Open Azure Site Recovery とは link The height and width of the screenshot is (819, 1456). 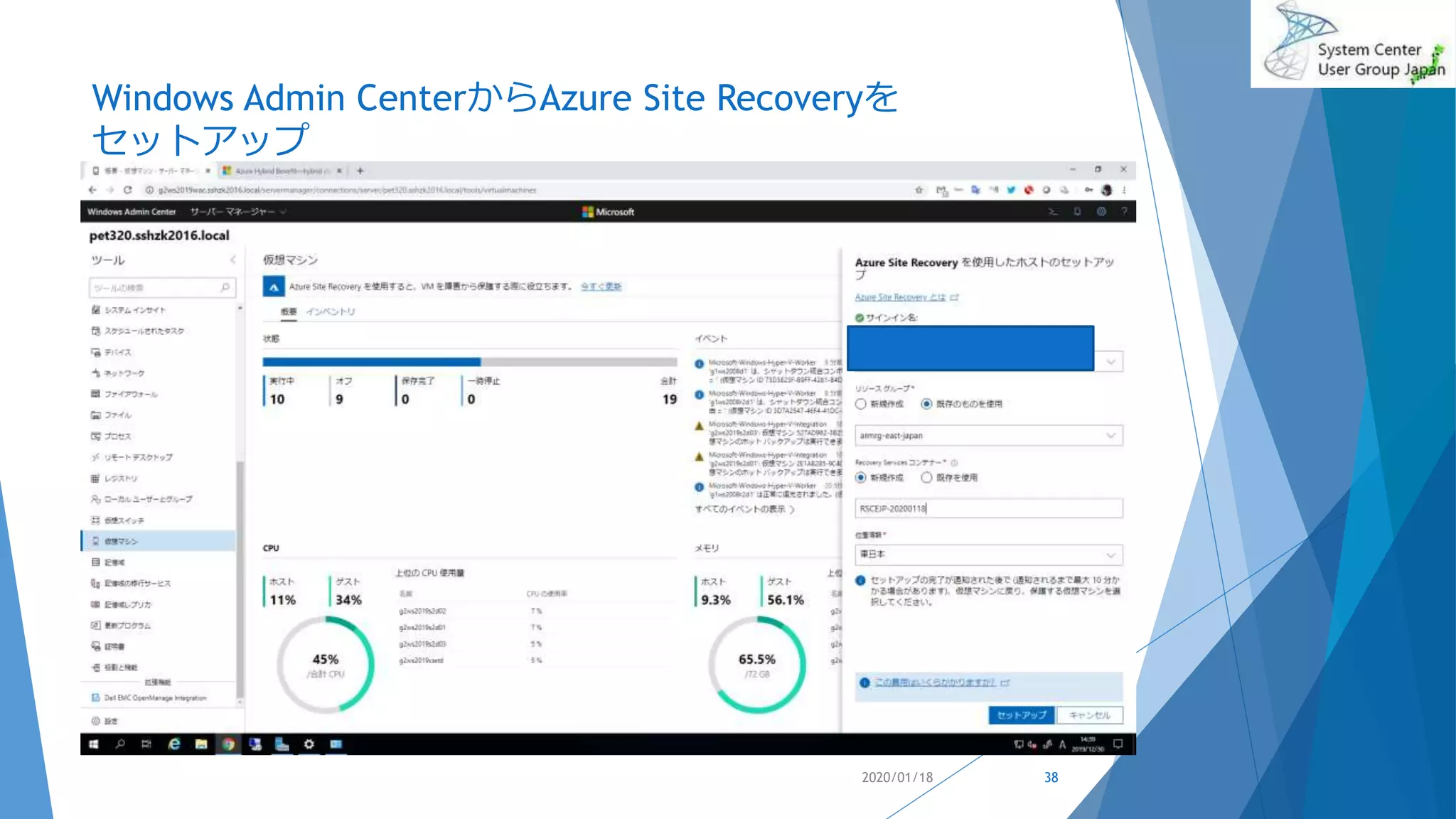(x=901, y=297)
